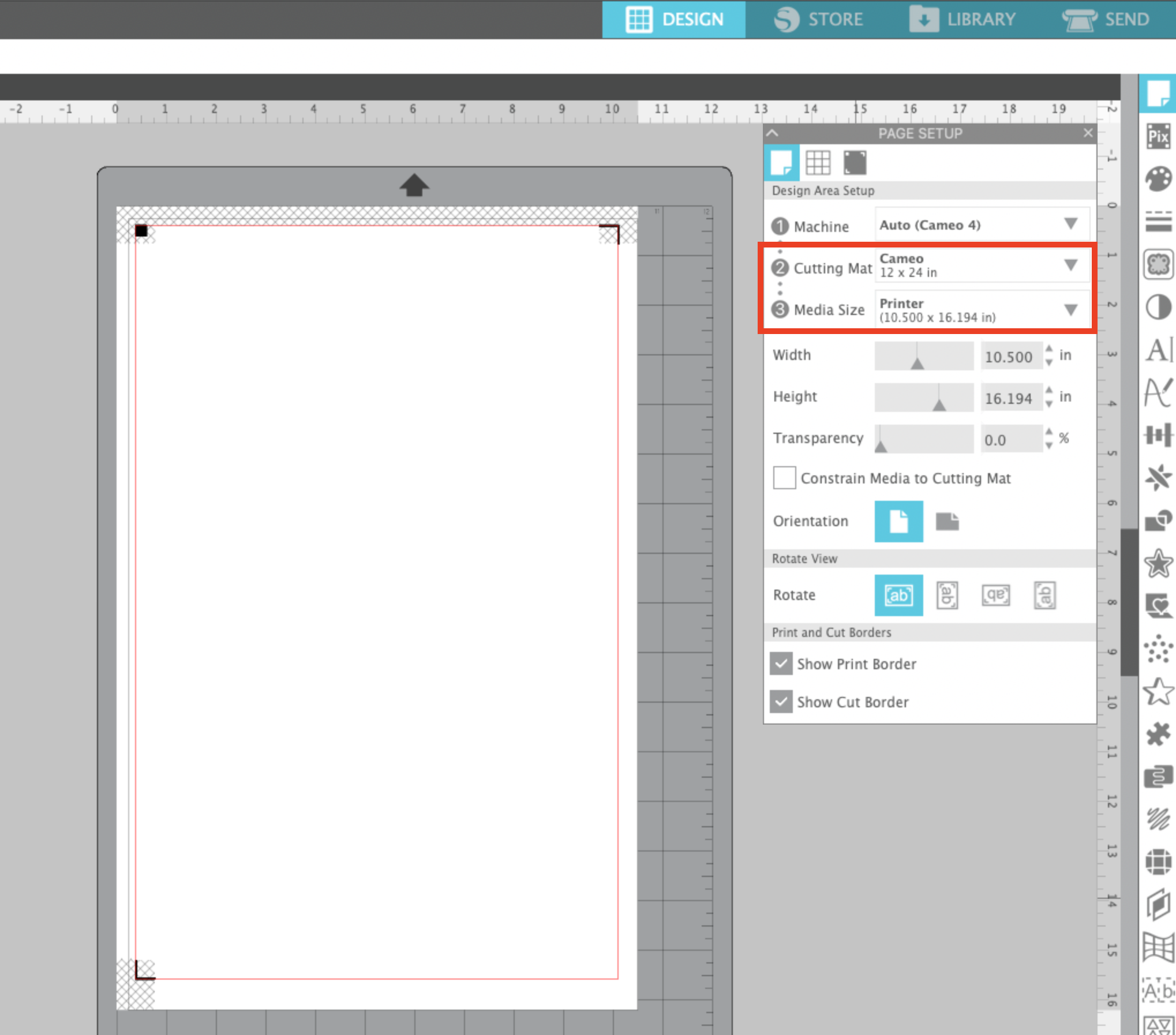
Task: Expand the Cutting Mat dropdown
Action: [x=982, y=265]
